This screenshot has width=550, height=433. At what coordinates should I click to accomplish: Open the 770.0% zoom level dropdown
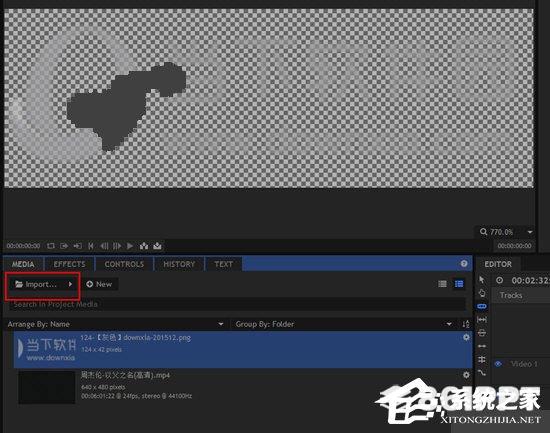[505, 232]
